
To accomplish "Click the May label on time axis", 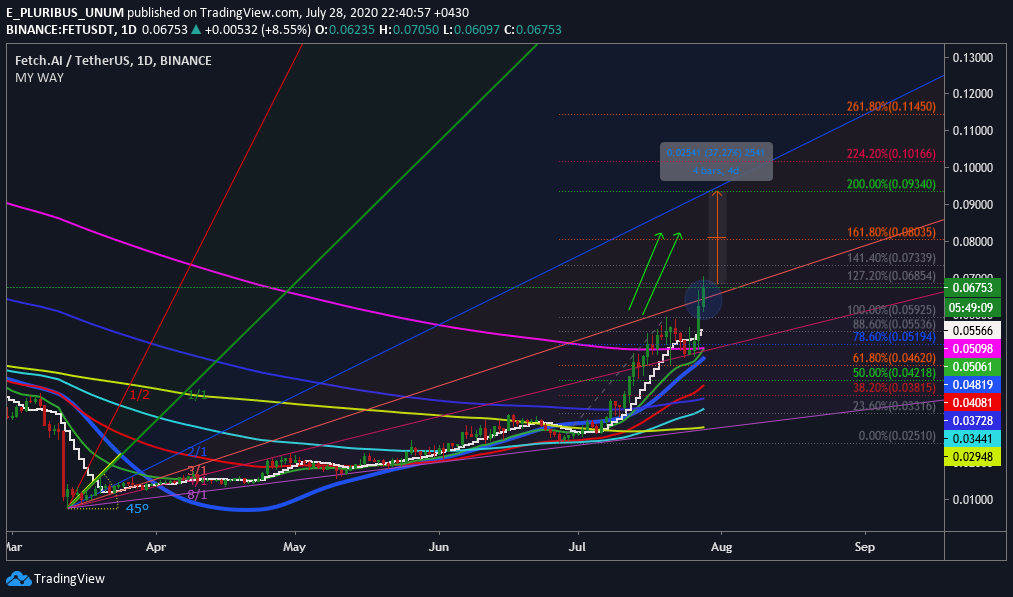I will click(x=294, y=547).
